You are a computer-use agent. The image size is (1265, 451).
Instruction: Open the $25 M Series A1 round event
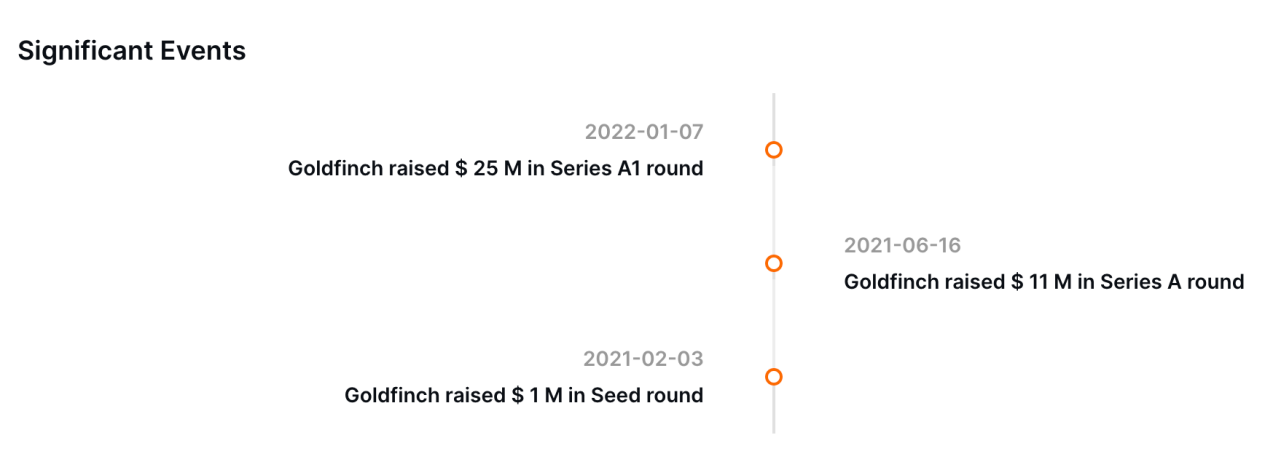click(495, 168)
